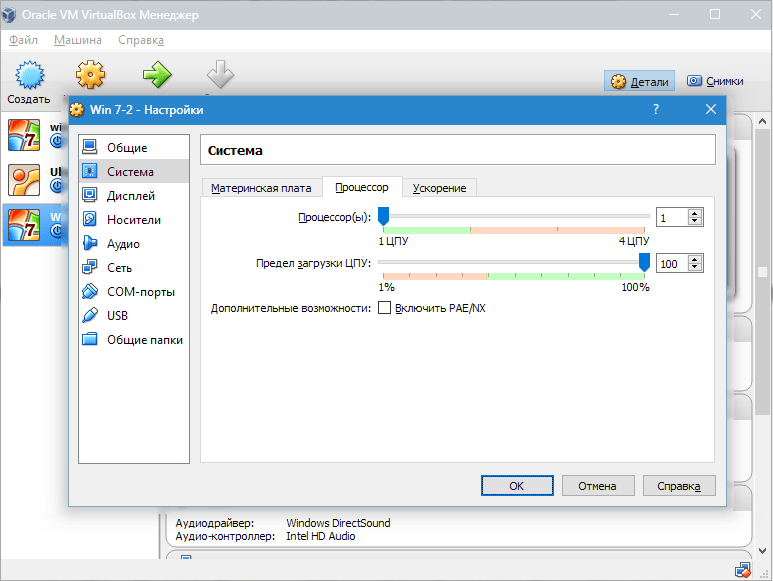Open the Ускорение tab
This screenshot has width=773, height=581.
pos(439,188)
